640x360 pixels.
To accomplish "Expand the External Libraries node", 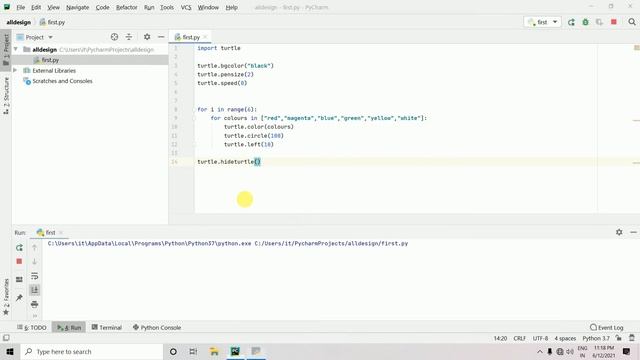I will tap(16, 71).
